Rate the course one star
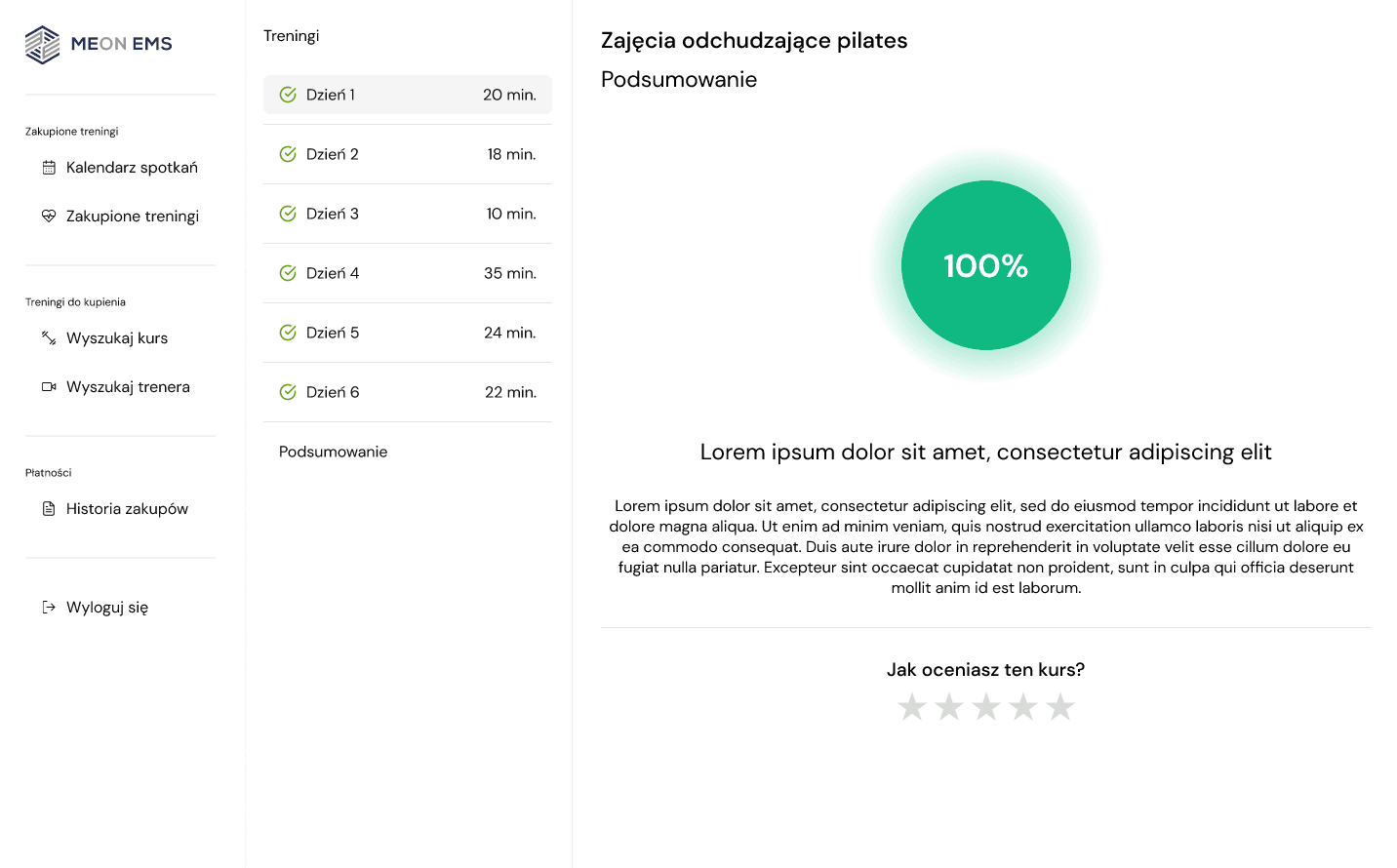 (912, 707)
